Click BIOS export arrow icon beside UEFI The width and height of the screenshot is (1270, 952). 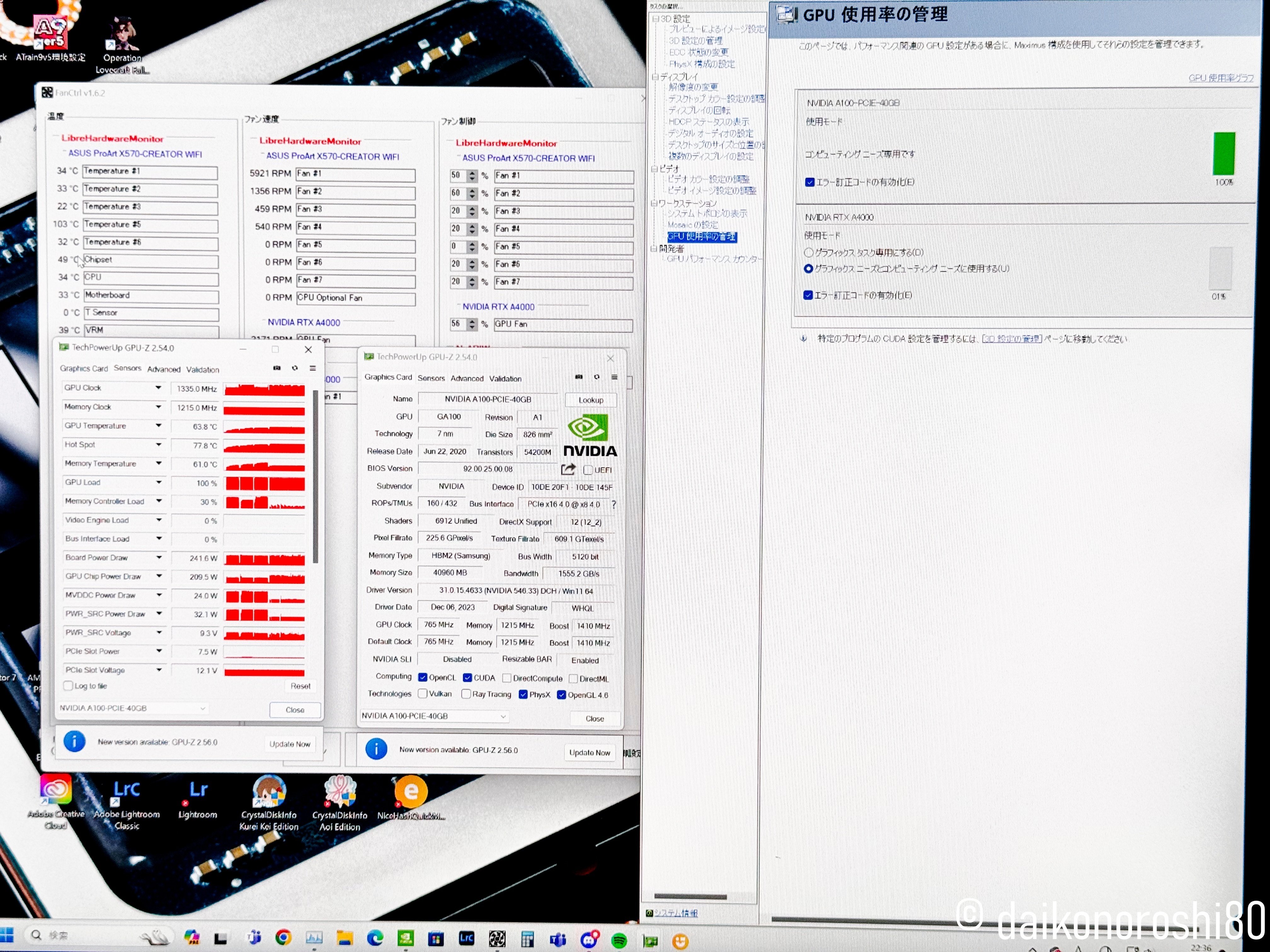[568, 469]
